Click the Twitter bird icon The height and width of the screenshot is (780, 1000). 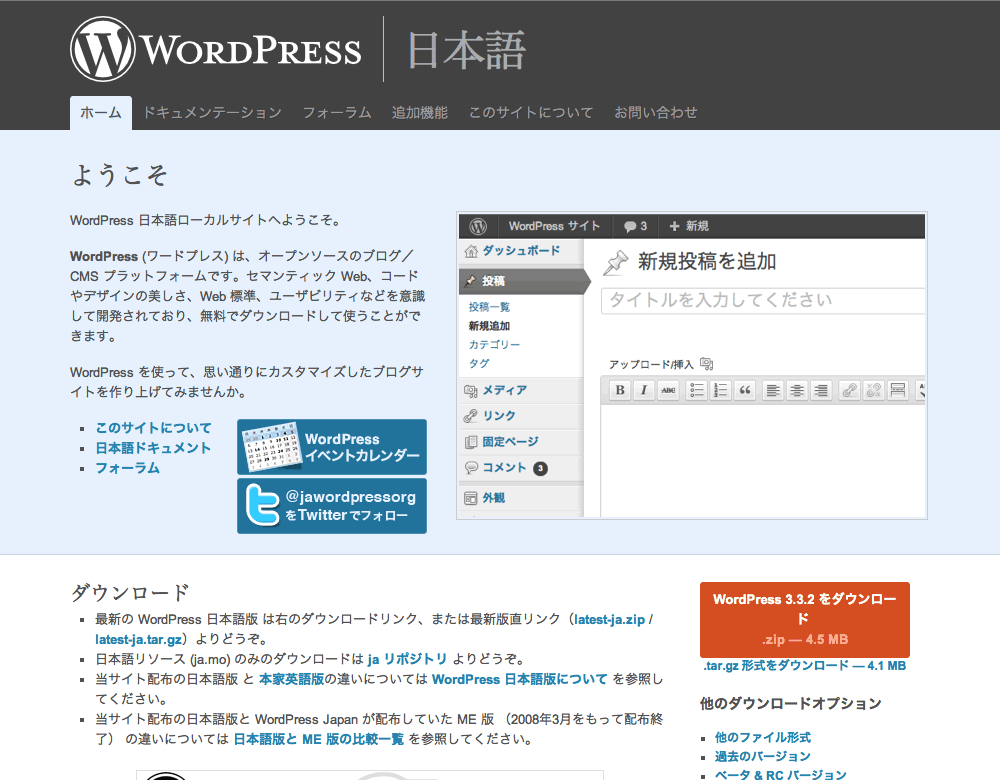coord(263,505)
